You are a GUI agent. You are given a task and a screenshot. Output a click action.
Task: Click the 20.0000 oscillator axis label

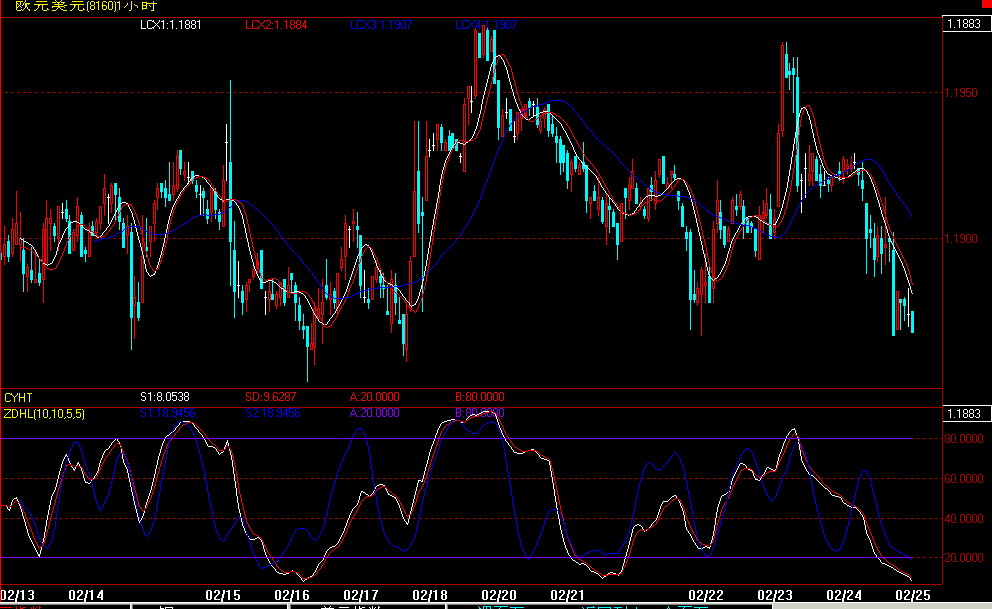coord(964,558)
